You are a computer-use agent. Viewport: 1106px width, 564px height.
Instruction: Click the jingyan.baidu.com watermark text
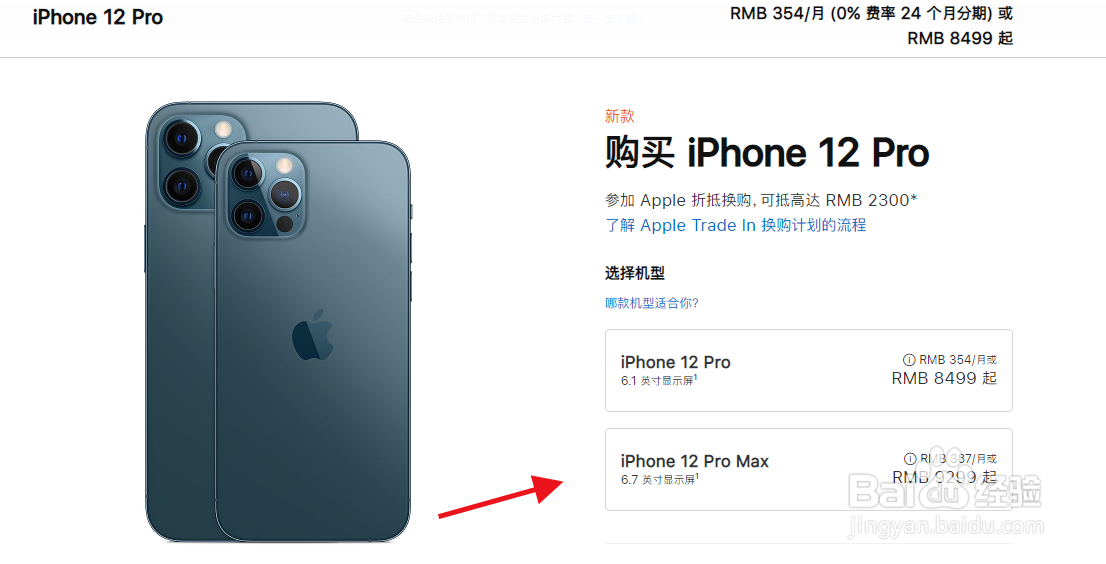click(946, 525)
